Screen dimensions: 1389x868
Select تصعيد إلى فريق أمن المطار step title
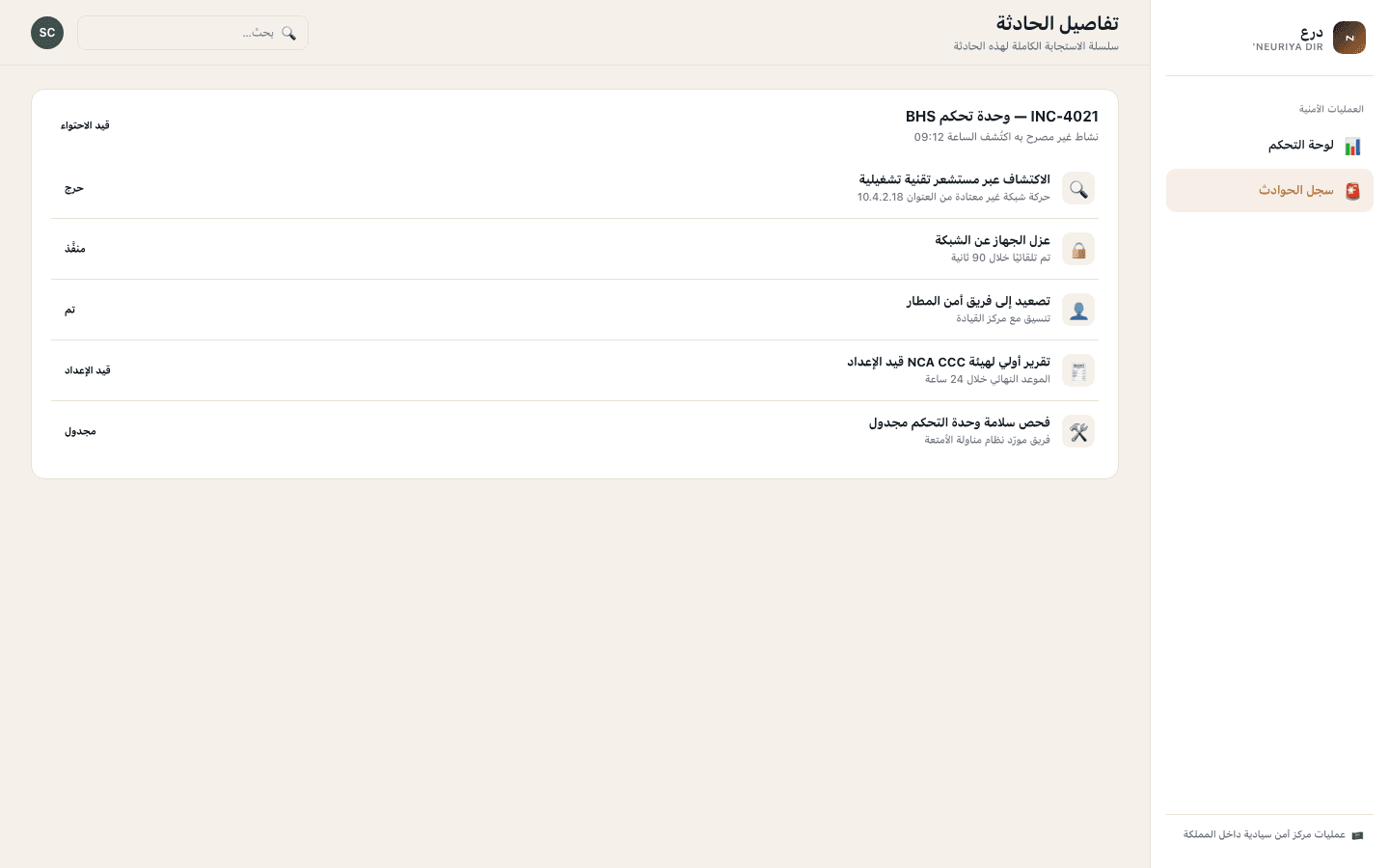pyautogui.click(x=978, y=301)
